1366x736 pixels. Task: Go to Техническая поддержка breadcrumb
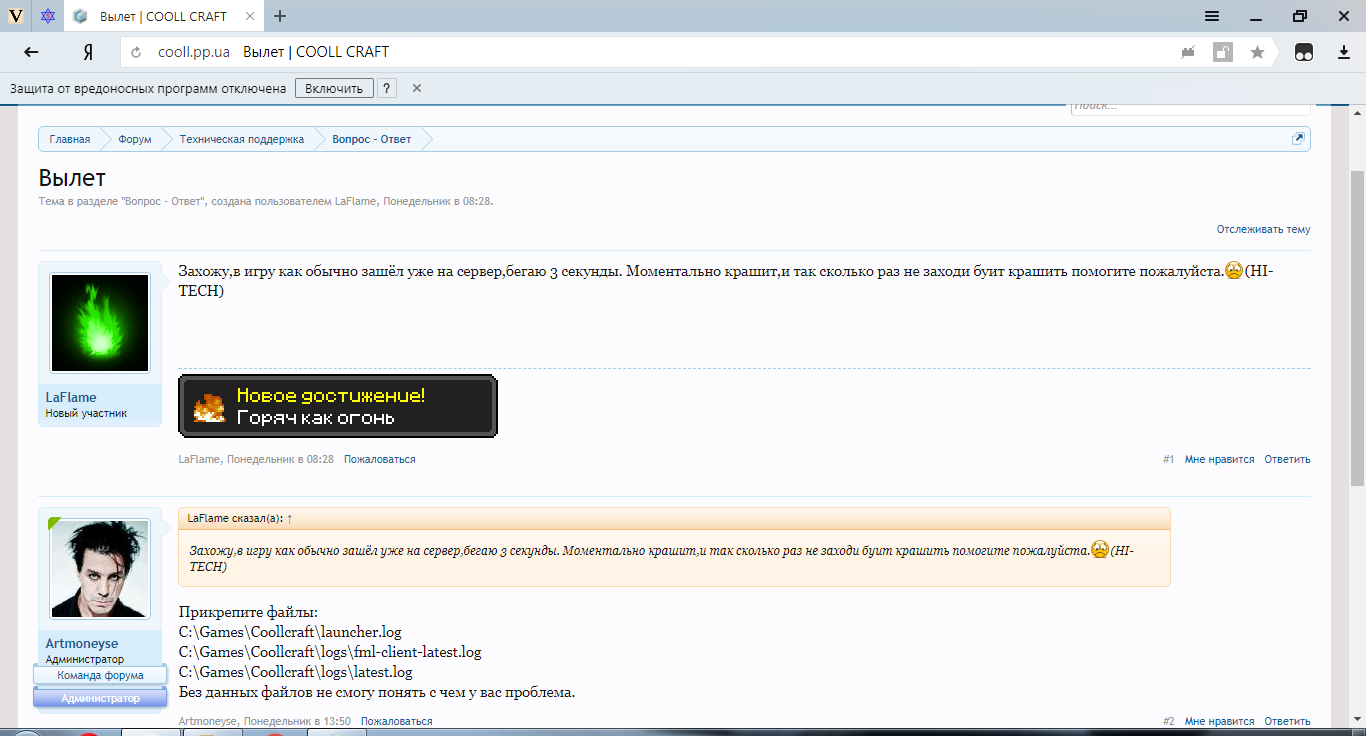coord(241,139)
